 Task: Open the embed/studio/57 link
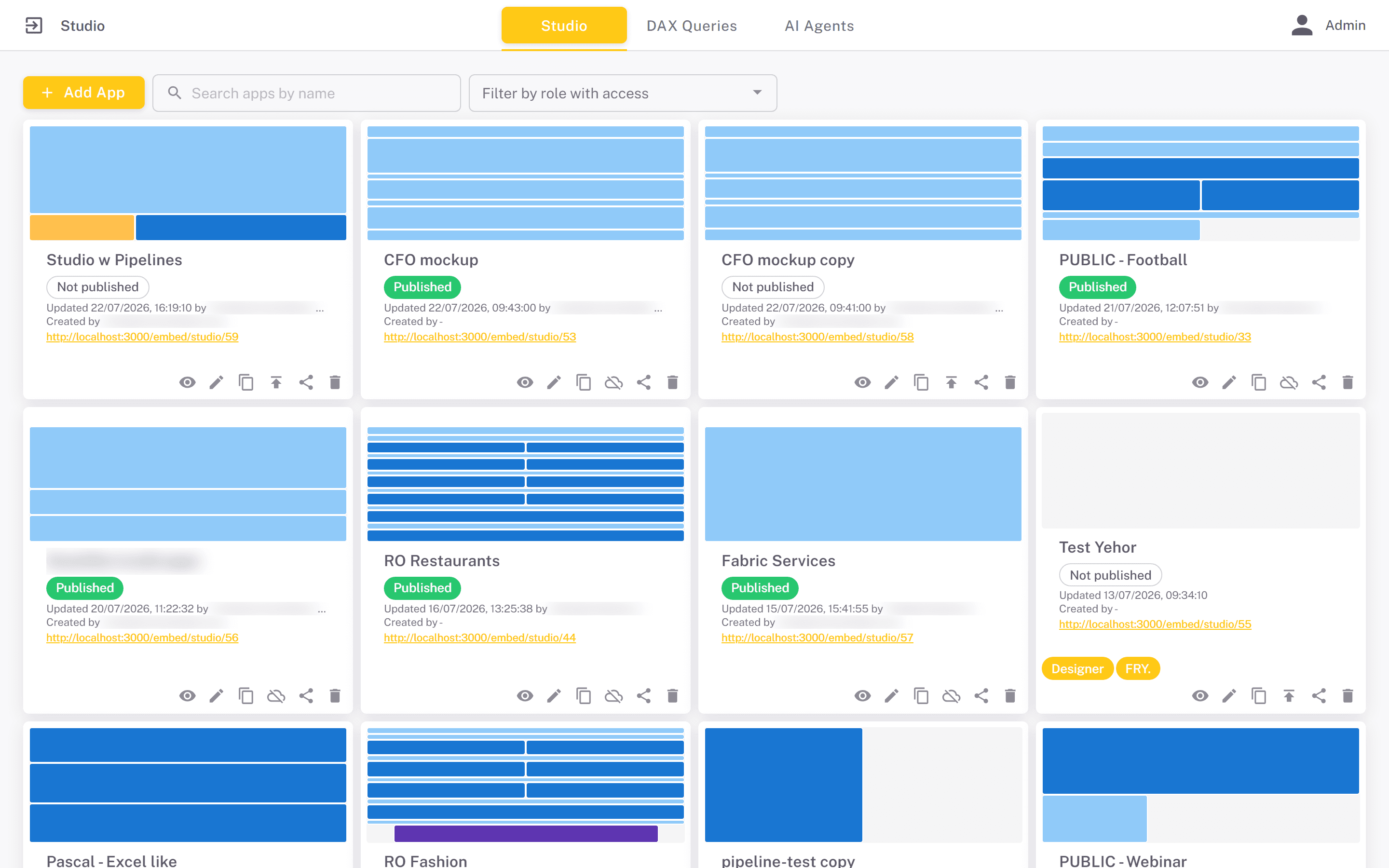[817, 637]
